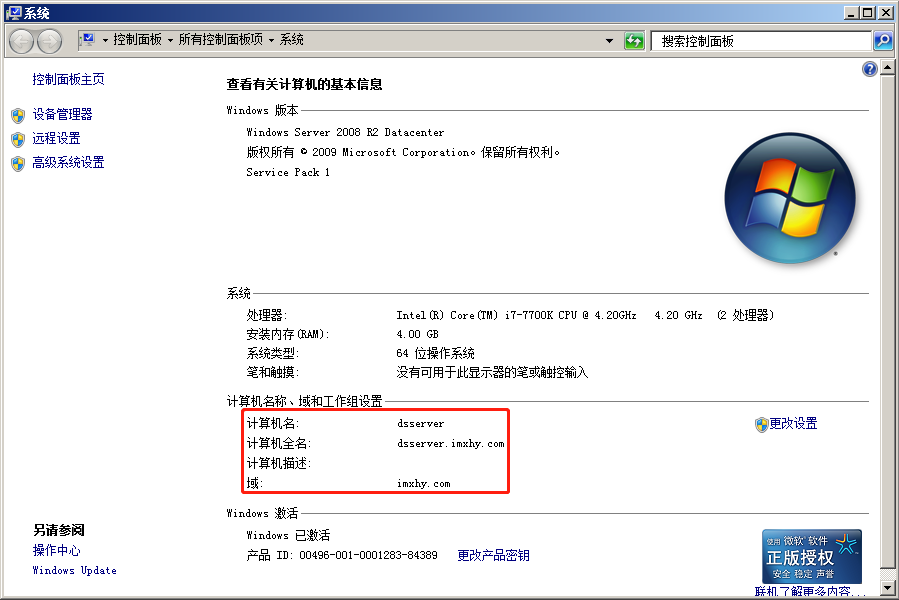Maximize the 系统 window
Screen dimensions: 899x600
[868, 13]
